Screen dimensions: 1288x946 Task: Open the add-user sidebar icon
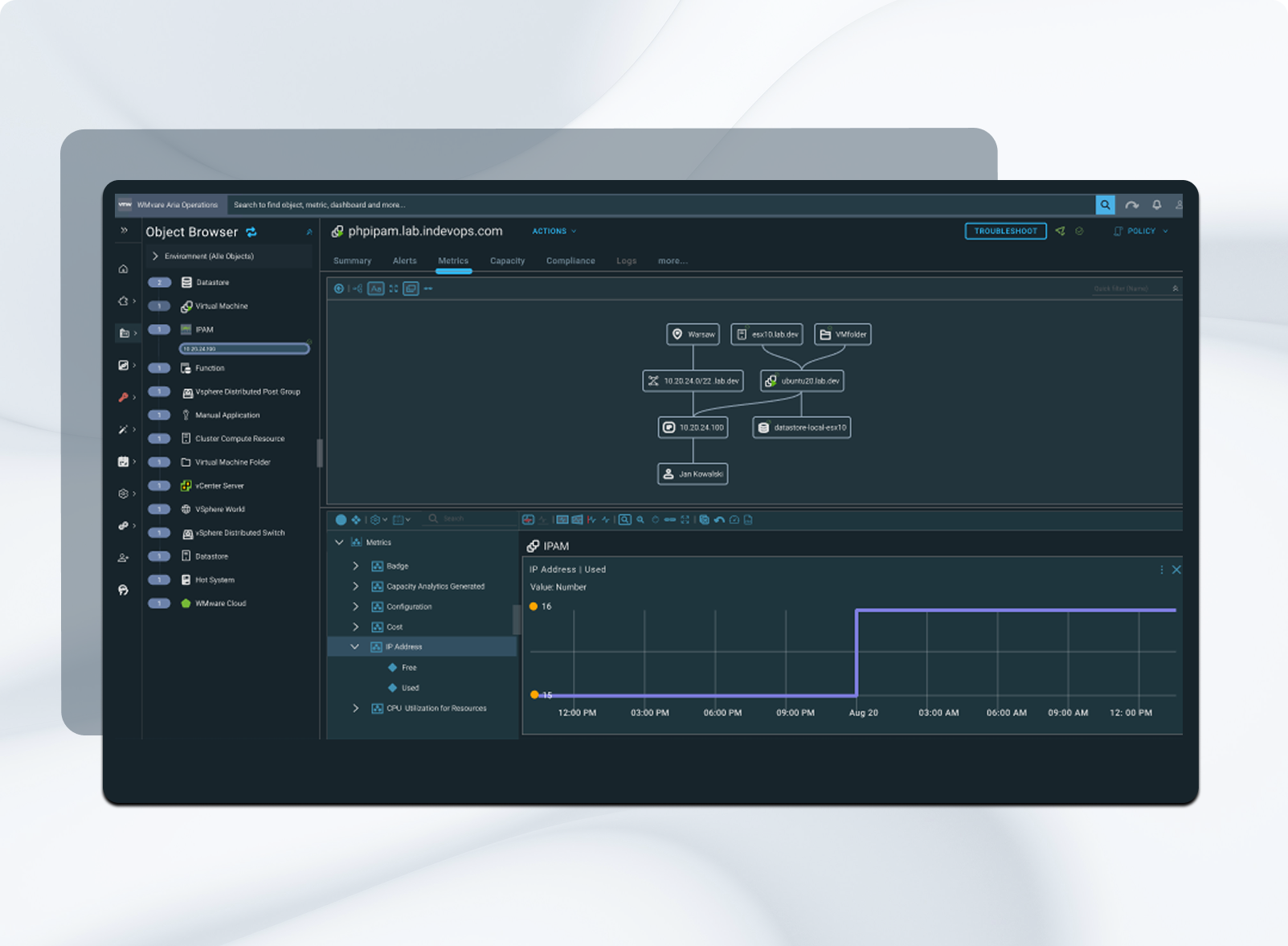coord(123,558)
